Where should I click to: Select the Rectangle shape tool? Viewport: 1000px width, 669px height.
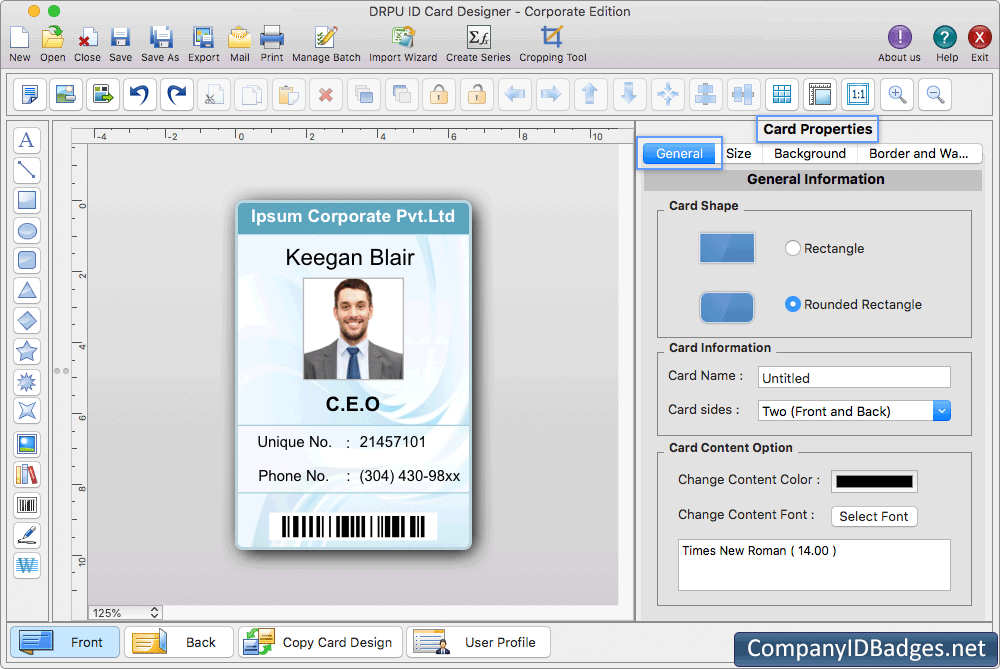(27, 200)
